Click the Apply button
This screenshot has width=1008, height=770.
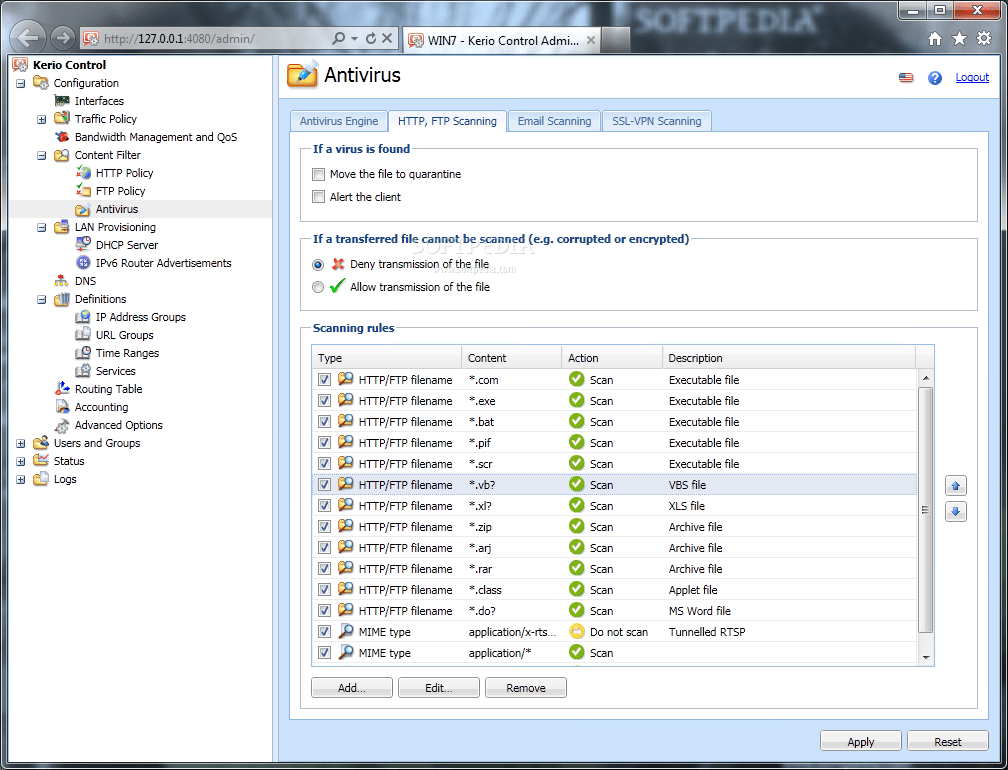click(x=860, y=741)
